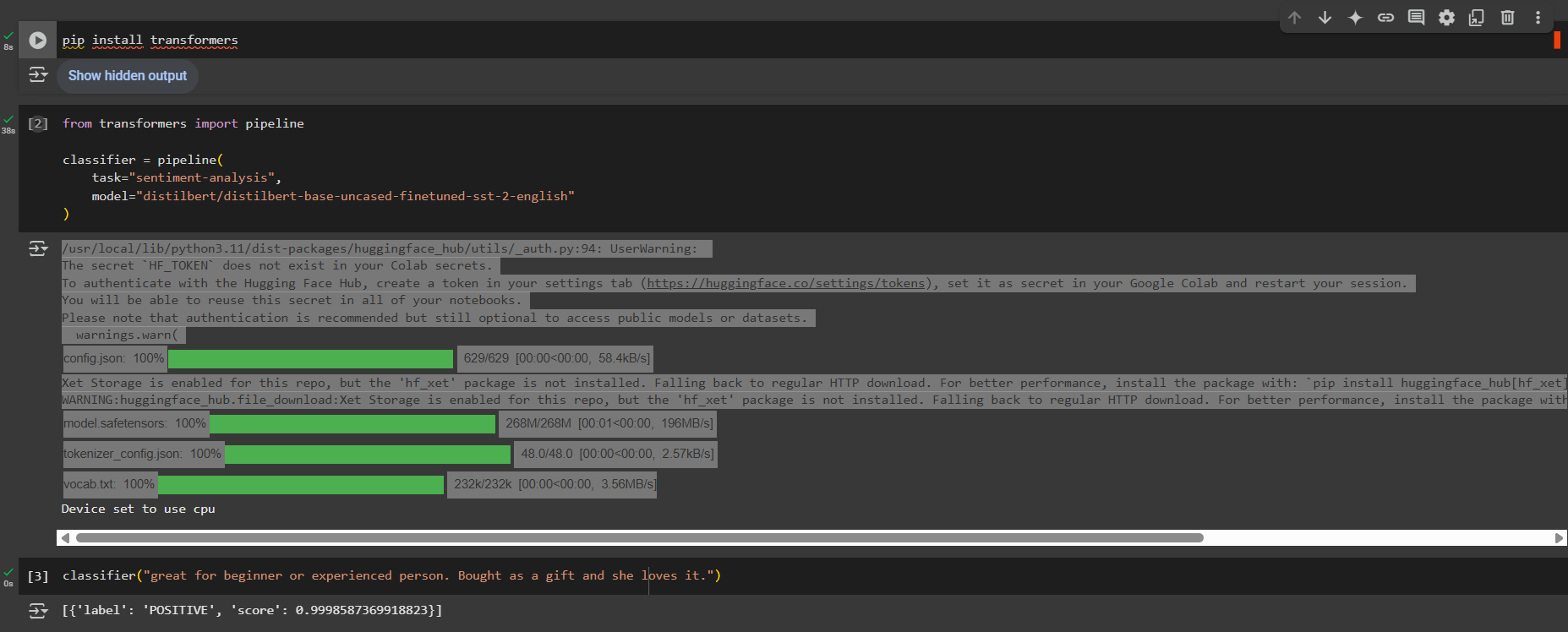Toggle output icon next to POSITIVE result

pos(38,610)
